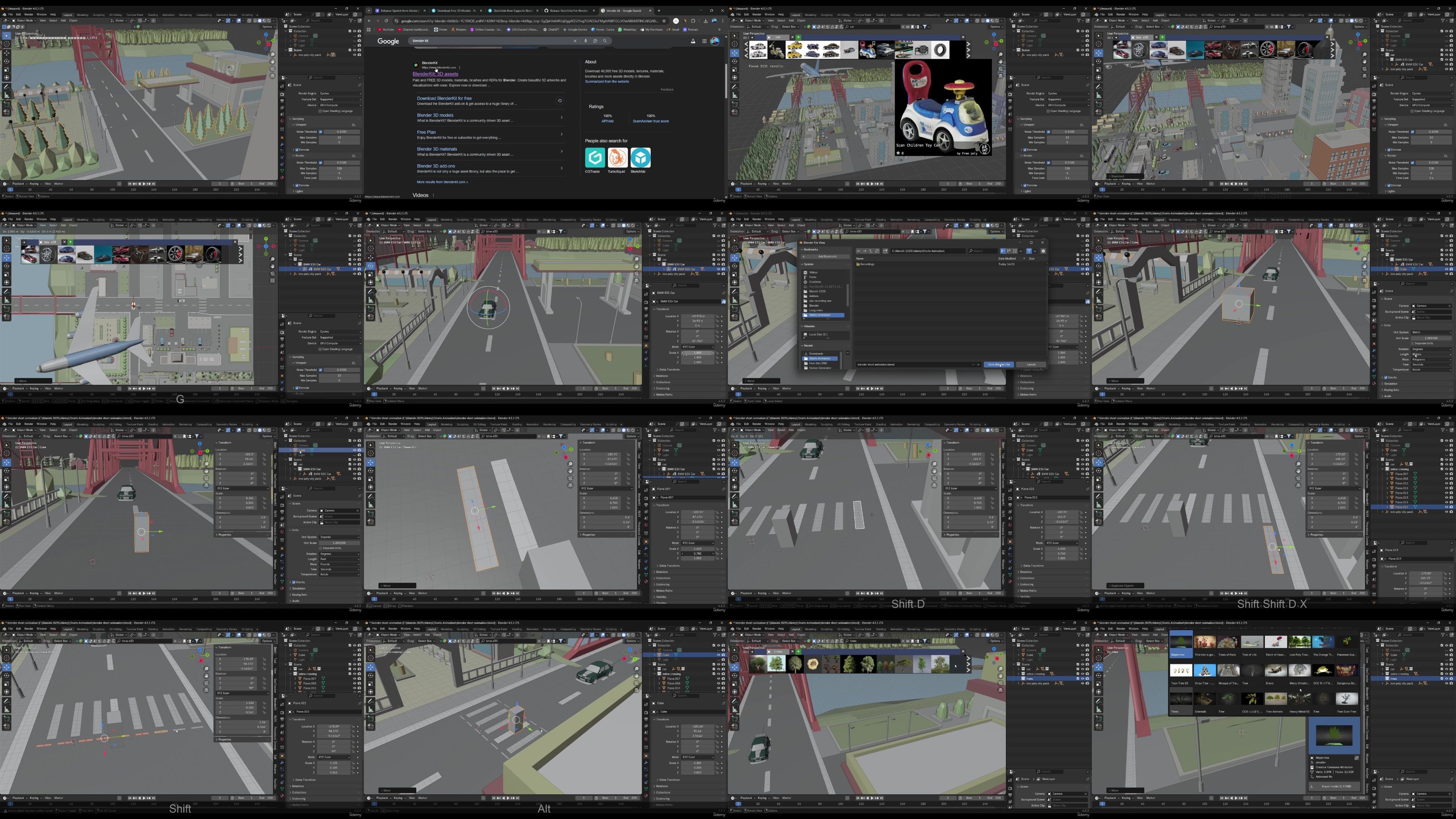Screen dimensions: 1456x819
Task: Click Unit Scale slider under Metric unit system
Action: coord(1432,338)
